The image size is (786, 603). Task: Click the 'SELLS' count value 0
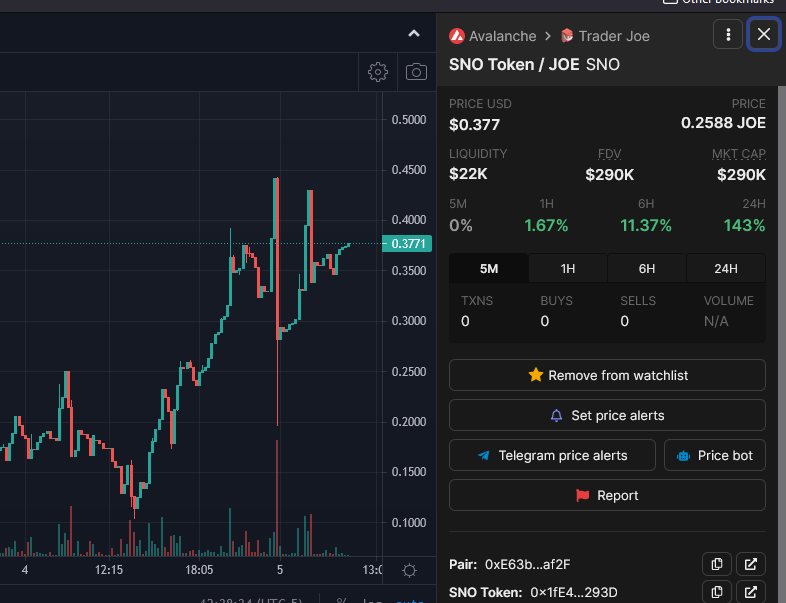click(625, 321)
